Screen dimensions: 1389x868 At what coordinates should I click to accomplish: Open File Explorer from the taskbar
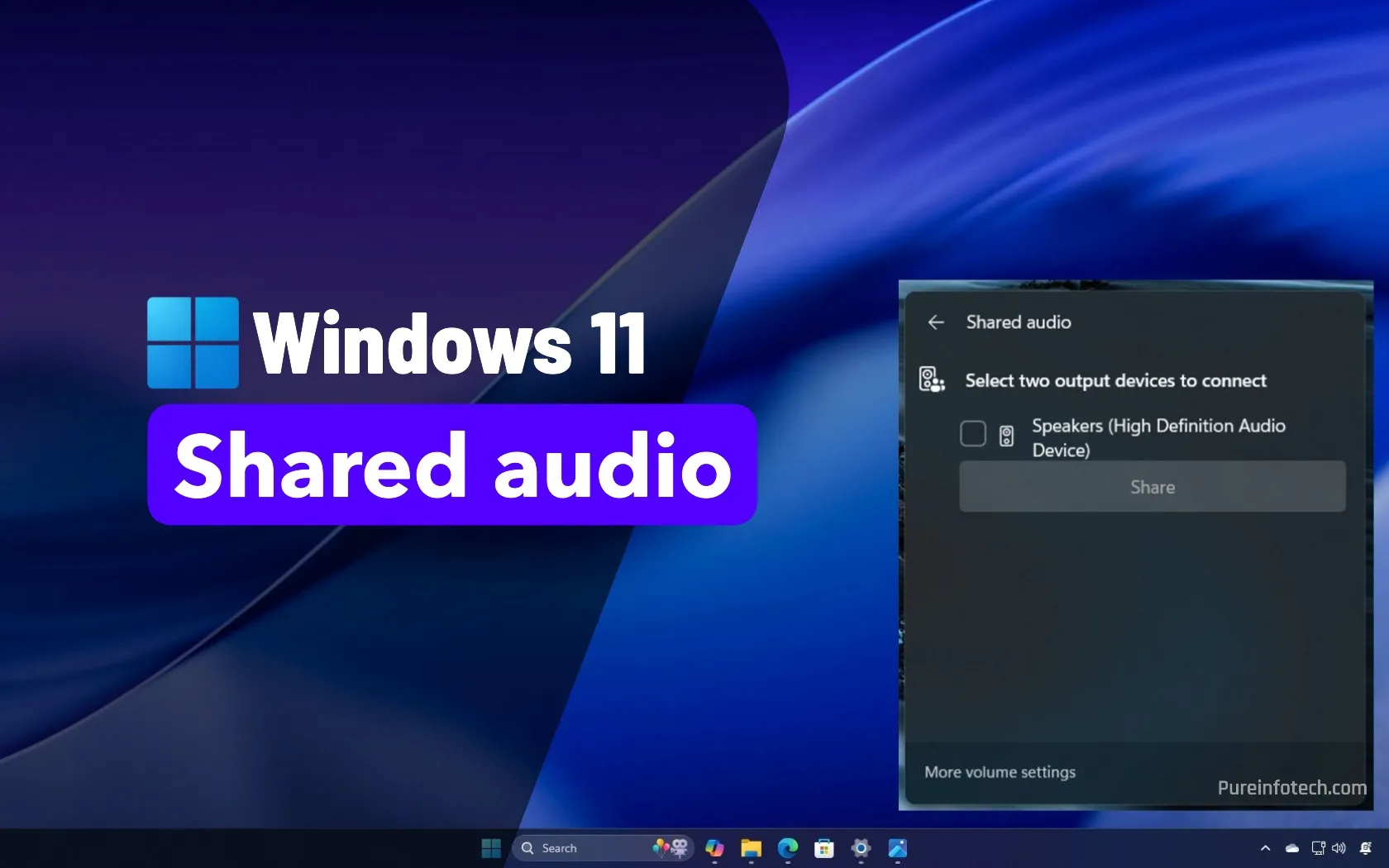click(x=751, y=848)
